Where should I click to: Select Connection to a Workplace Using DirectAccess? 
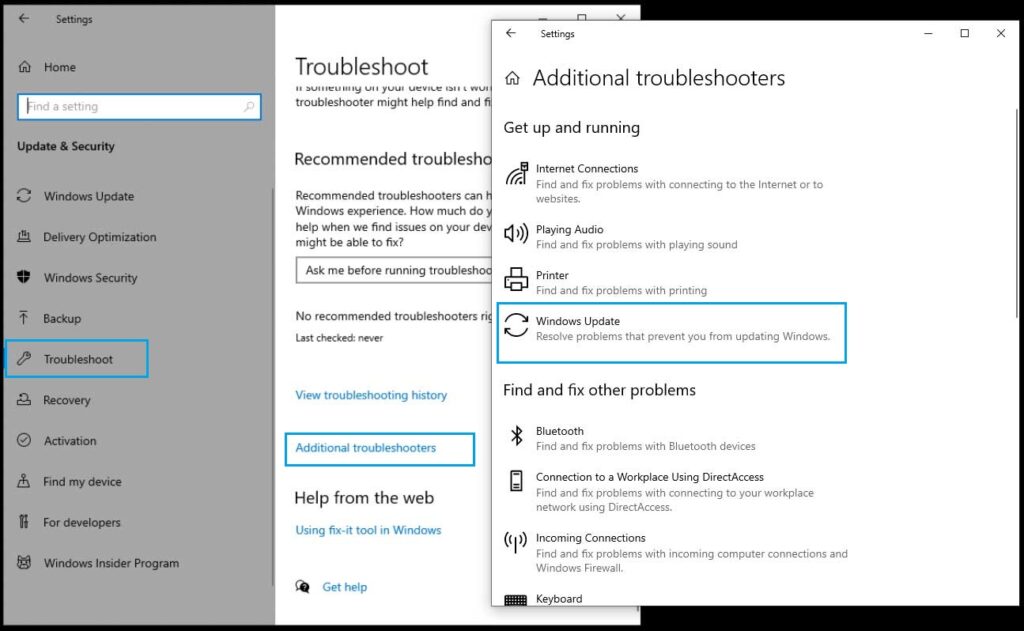(650, 477)
